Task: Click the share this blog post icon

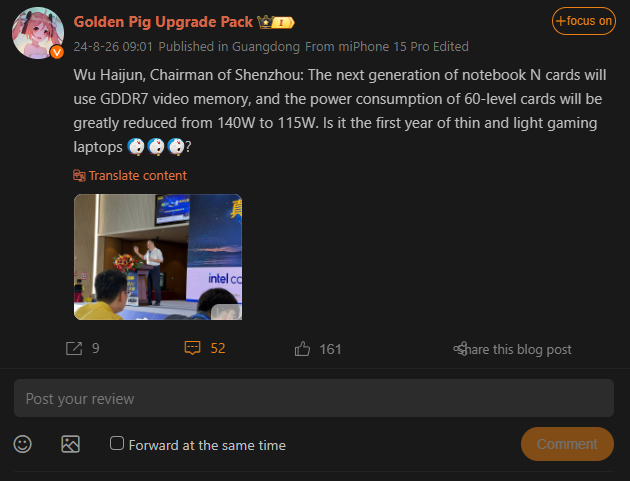Action: coord(461,349)
